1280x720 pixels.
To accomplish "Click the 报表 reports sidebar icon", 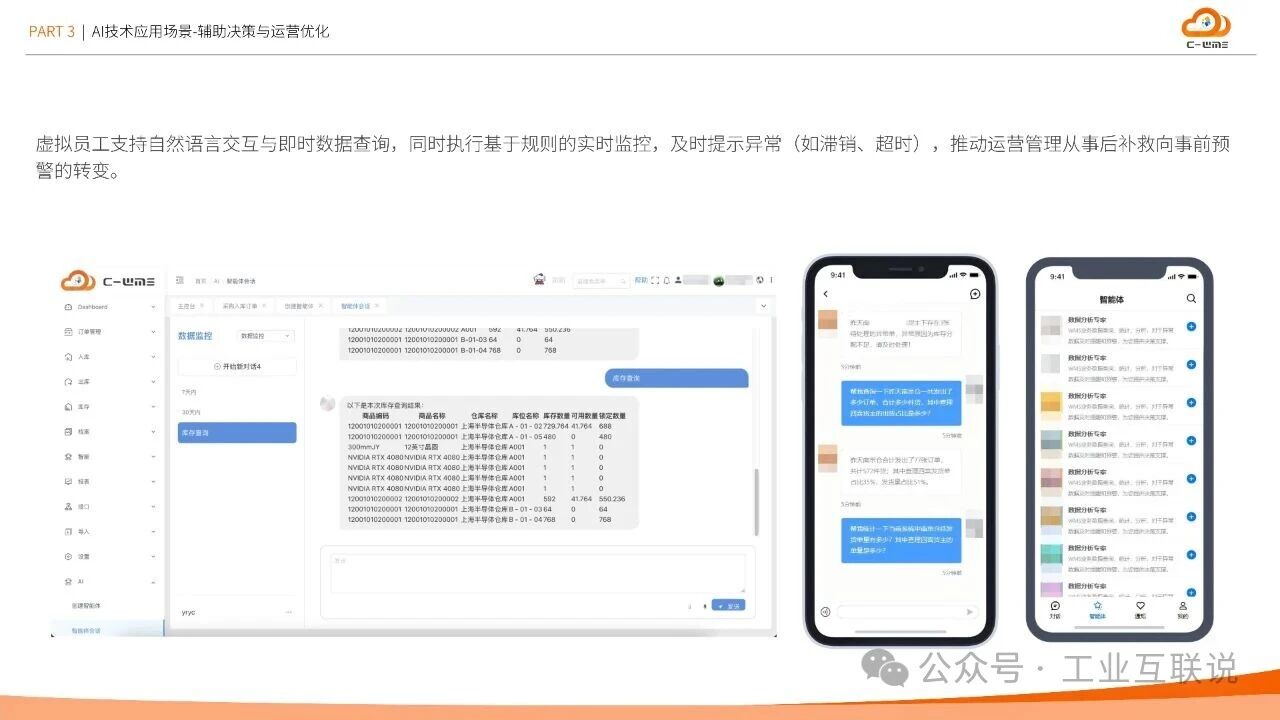I will click(x=85, y=479).
